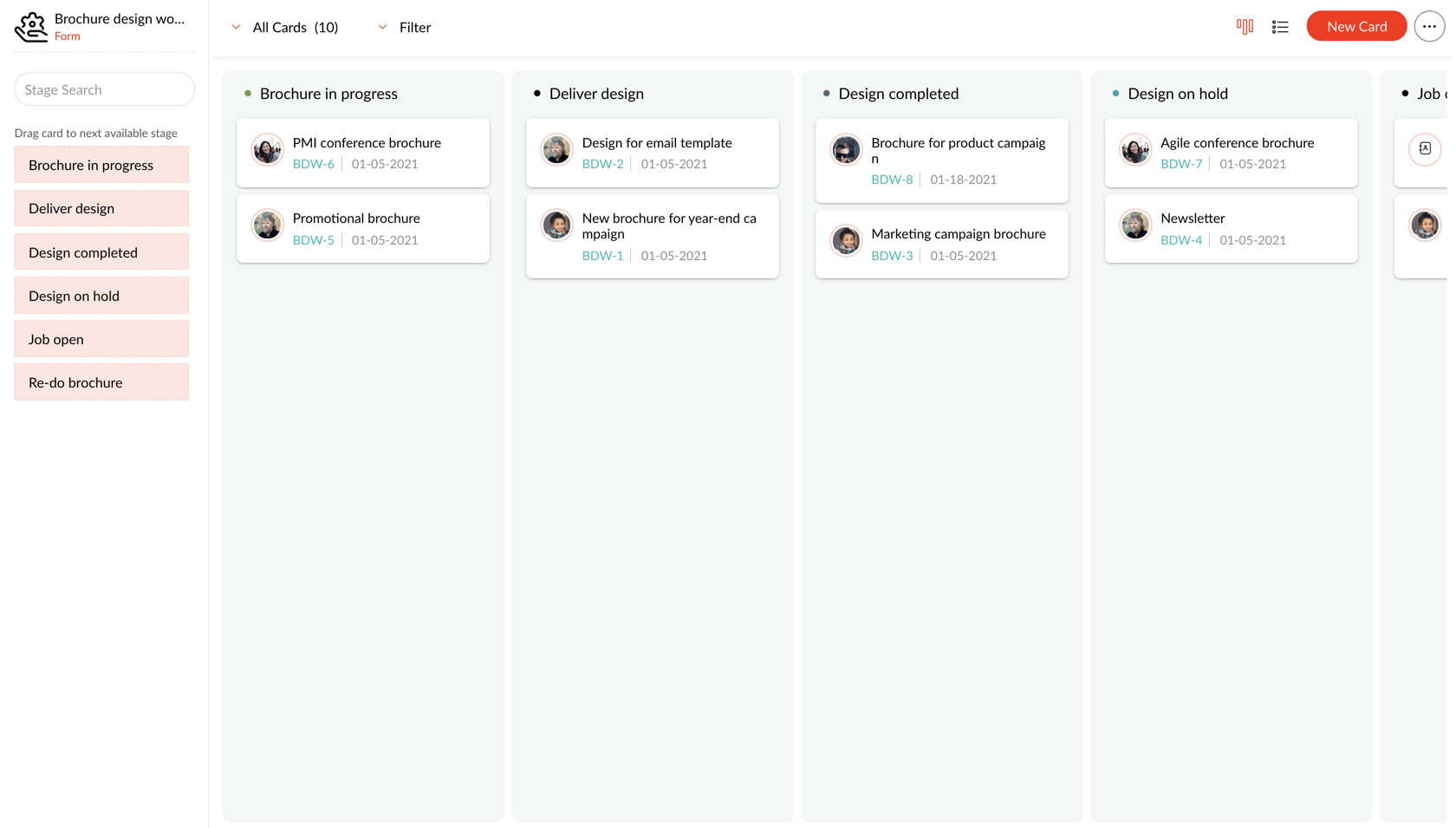Switch to the list view icon
The width and height of the screenshot is (1456, 828).
[x=1280, y=27]
